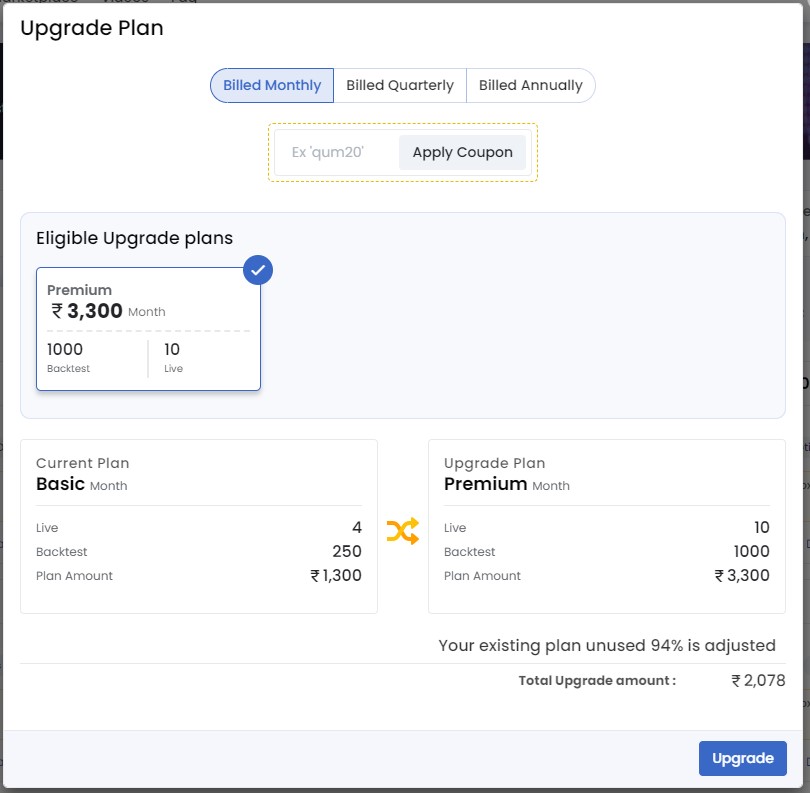Click the 10 Live value in Premium card
The width and height of the screenshot is (810, 793).
[172, 350]
